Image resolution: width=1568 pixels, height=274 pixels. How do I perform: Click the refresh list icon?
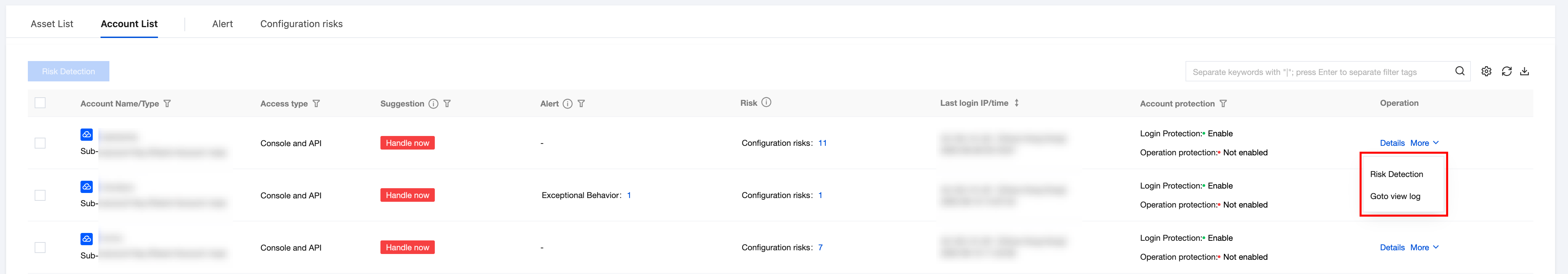point(1507,71)
